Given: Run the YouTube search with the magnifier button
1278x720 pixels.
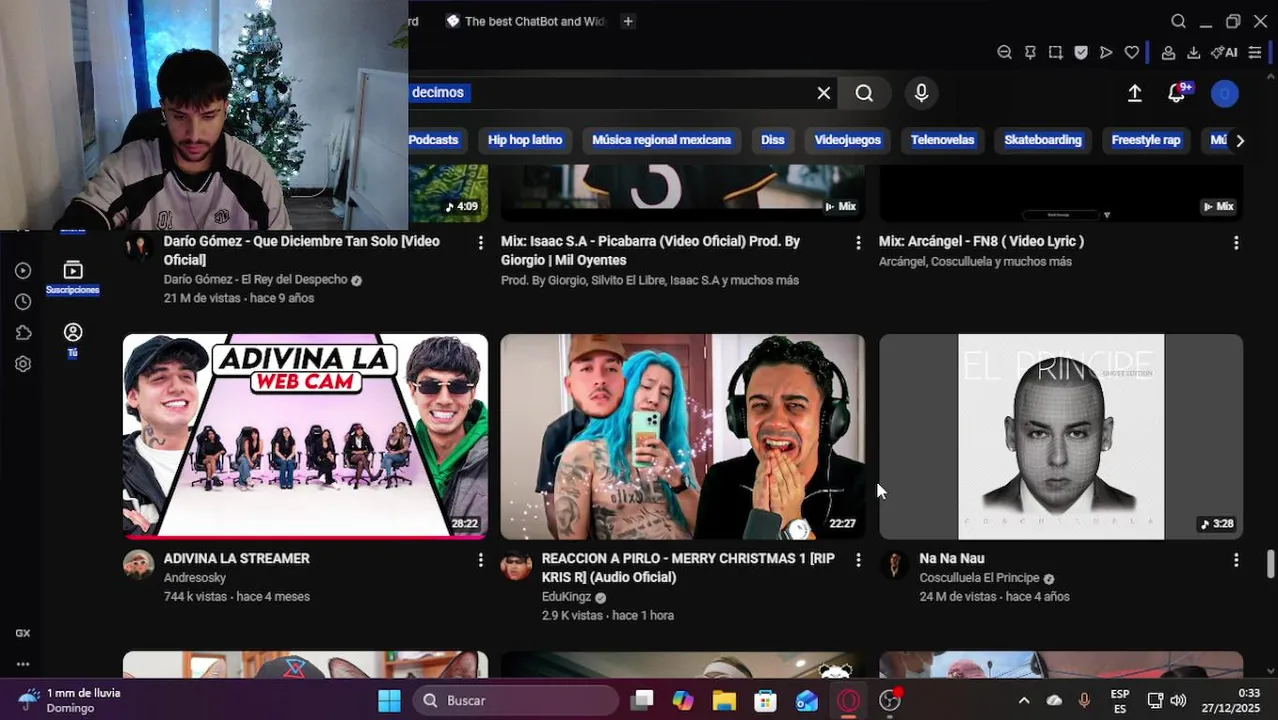Looking at the screenshot, I should [864, 93].
